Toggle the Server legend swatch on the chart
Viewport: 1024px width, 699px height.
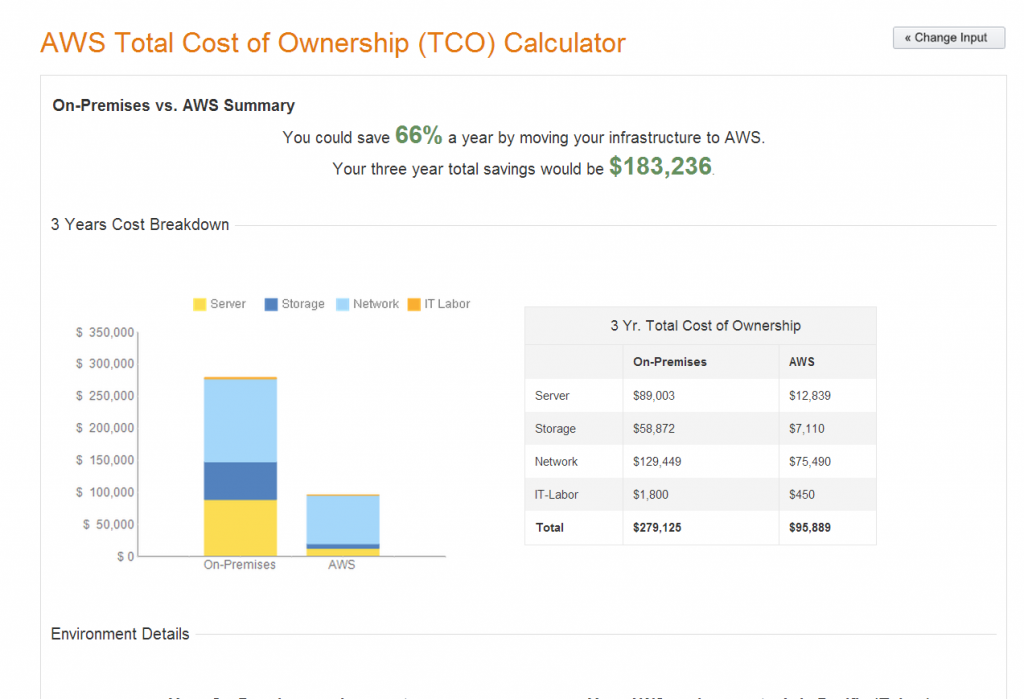click(201, 303)
